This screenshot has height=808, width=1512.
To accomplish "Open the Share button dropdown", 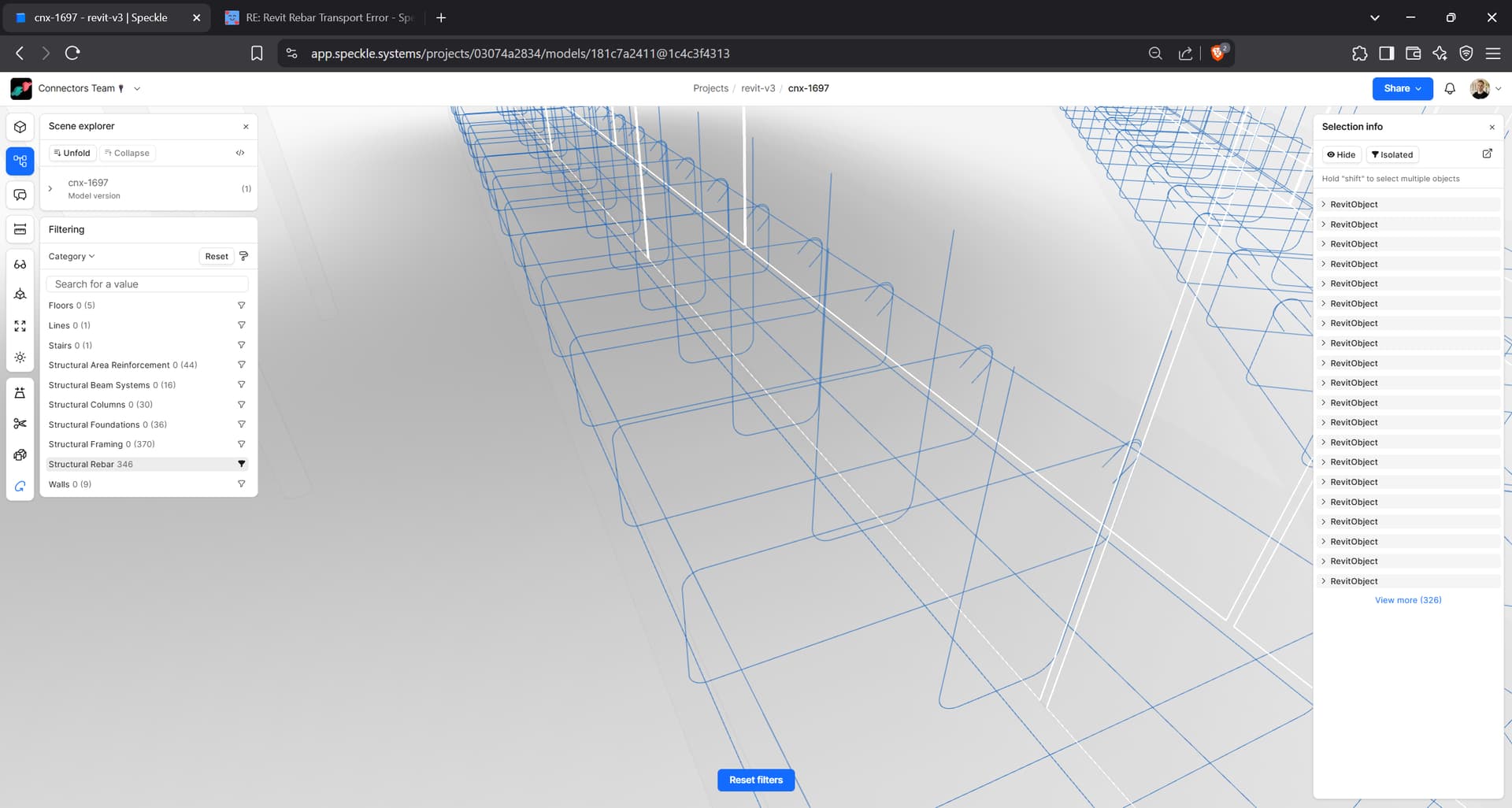I will [x=1403, y=88].
